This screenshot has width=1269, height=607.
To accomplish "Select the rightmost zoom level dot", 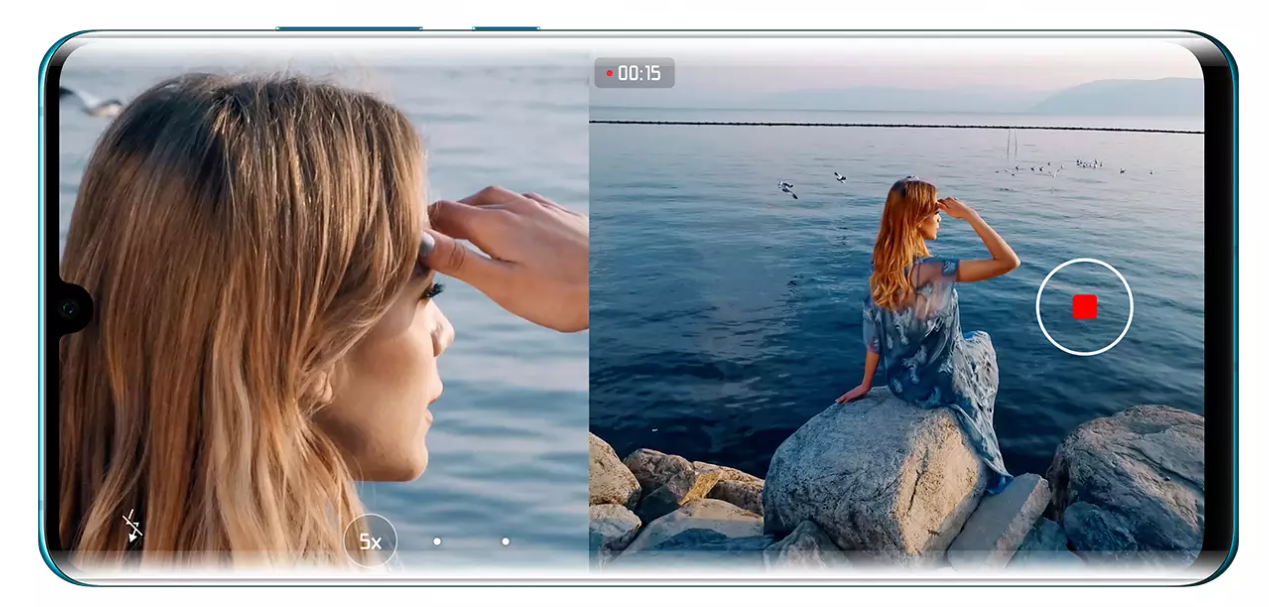I will coord(505,541).
